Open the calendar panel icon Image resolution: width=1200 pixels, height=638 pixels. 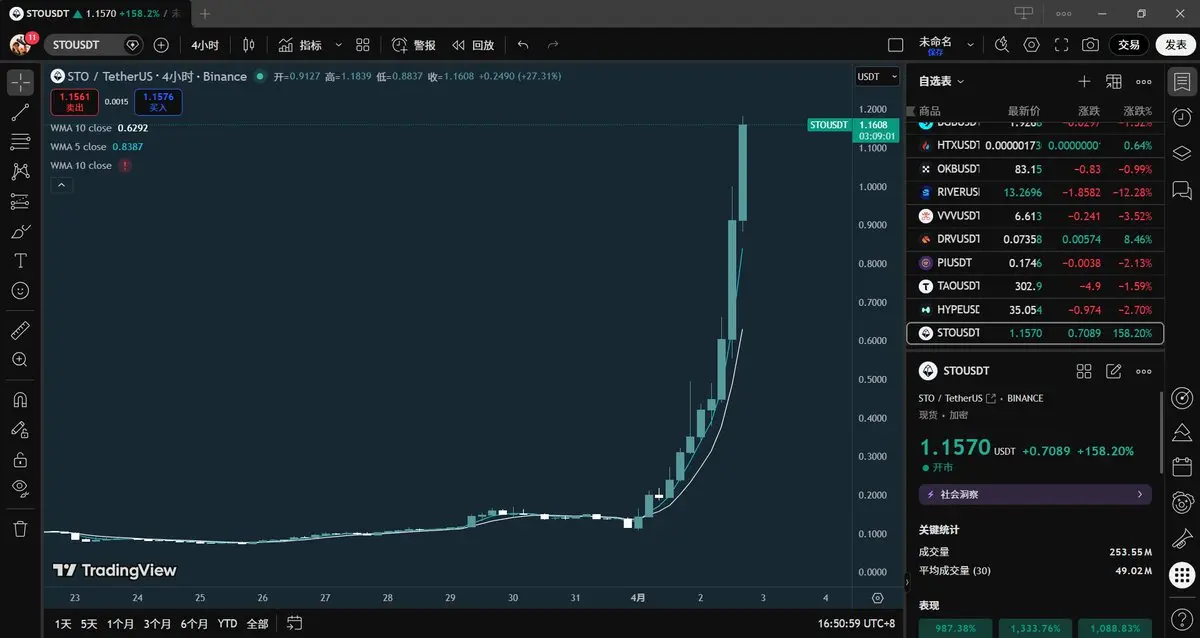pos(1182,466)
